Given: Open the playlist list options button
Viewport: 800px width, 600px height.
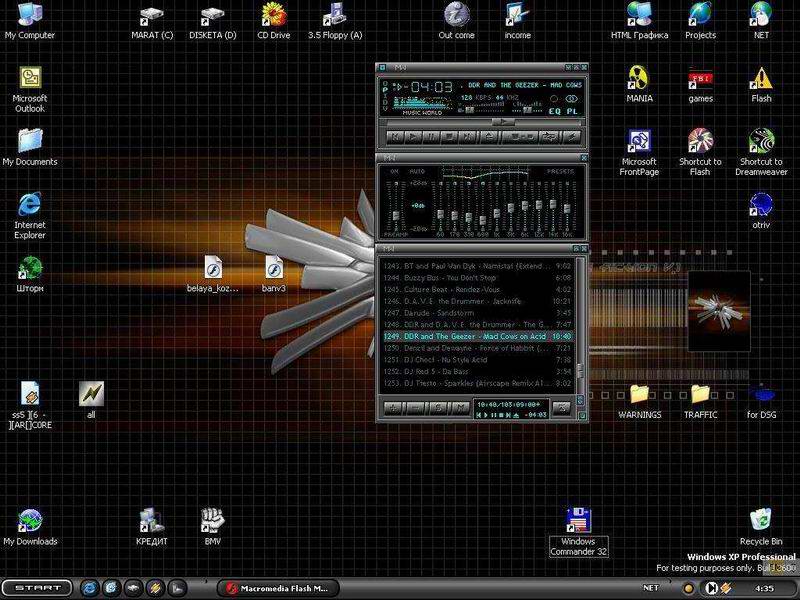Looking at the screenshot, I should (561, 408).
